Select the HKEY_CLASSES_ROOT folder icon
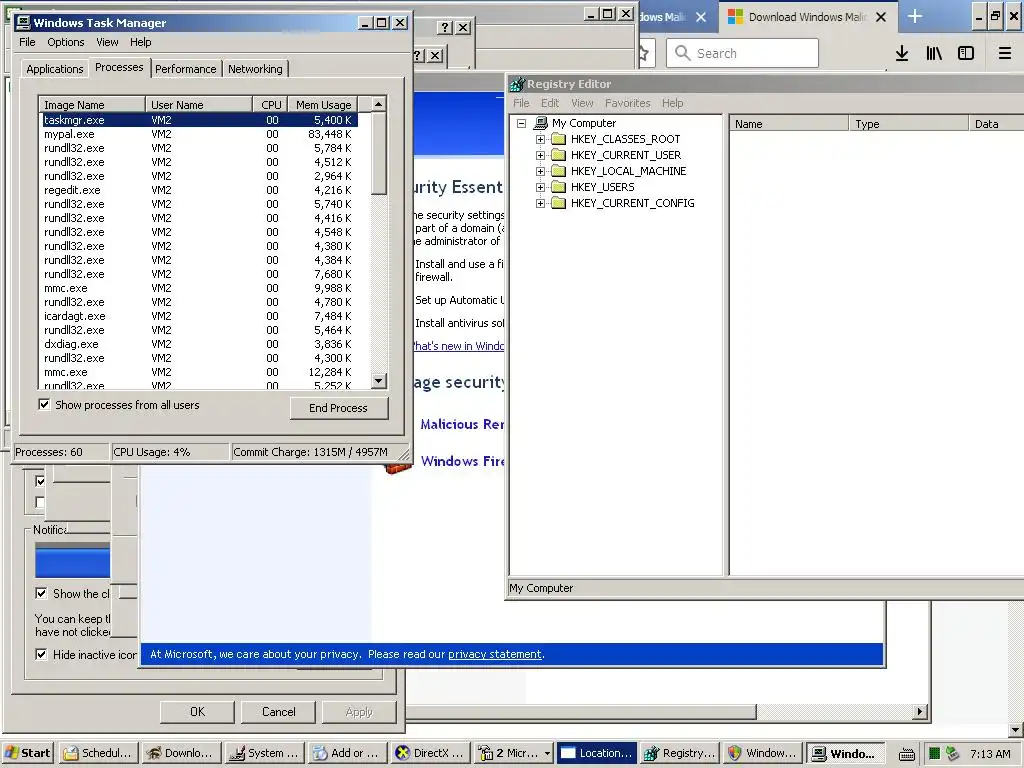Image resolution: width=1024 pixels, height=768 pixels. 558,139
